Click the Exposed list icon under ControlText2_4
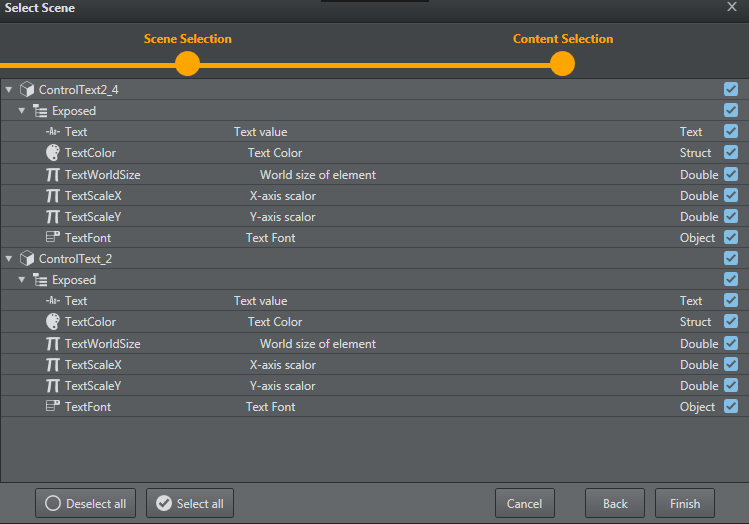This screenshot has height=524, width=749. click(x=40, y=111)
